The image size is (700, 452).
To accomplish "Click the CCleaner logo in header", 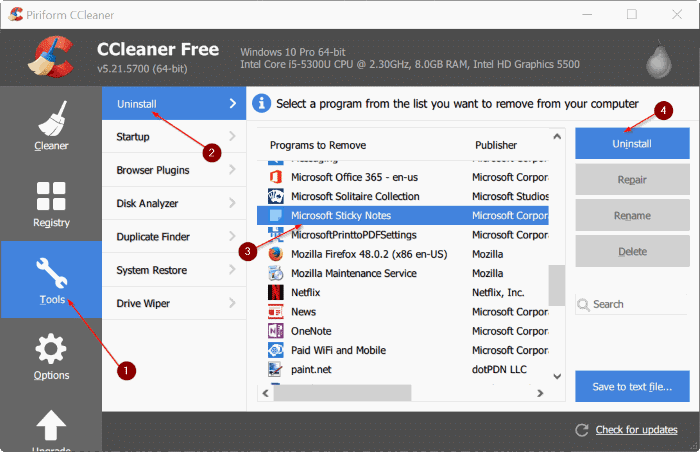I will [x=51, y=57].
